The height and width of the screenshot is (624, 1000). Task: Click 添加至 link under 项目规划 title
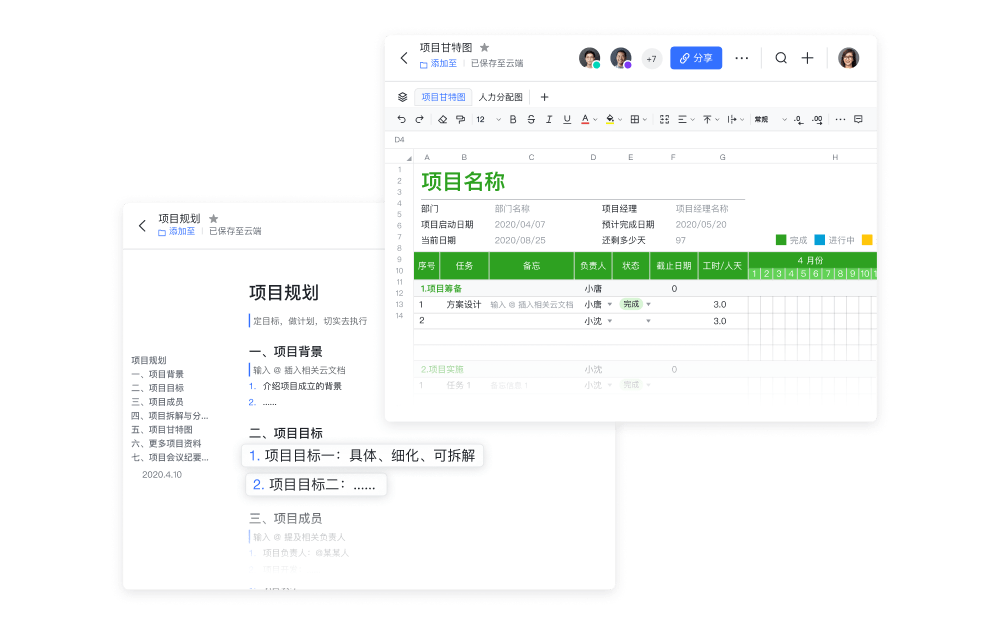point(176,231)
